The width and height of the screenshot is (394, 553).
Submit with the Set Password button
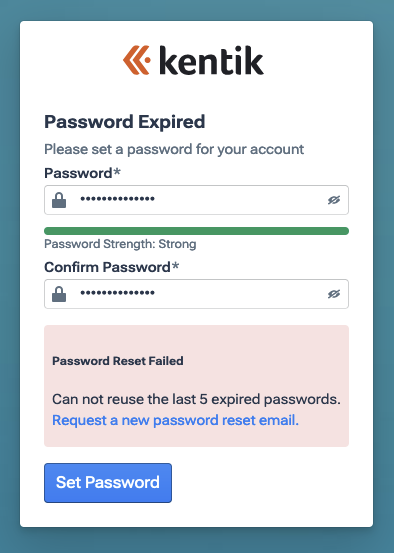[108, 483]
